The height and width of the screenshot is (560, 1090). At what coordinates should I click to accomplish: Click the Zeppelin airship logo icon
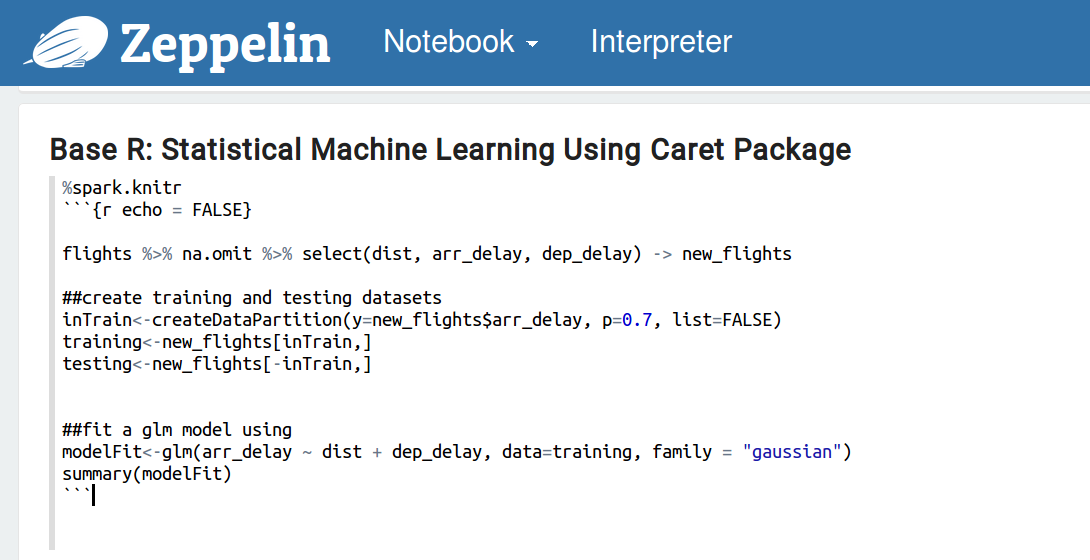(x=67, y=43)
